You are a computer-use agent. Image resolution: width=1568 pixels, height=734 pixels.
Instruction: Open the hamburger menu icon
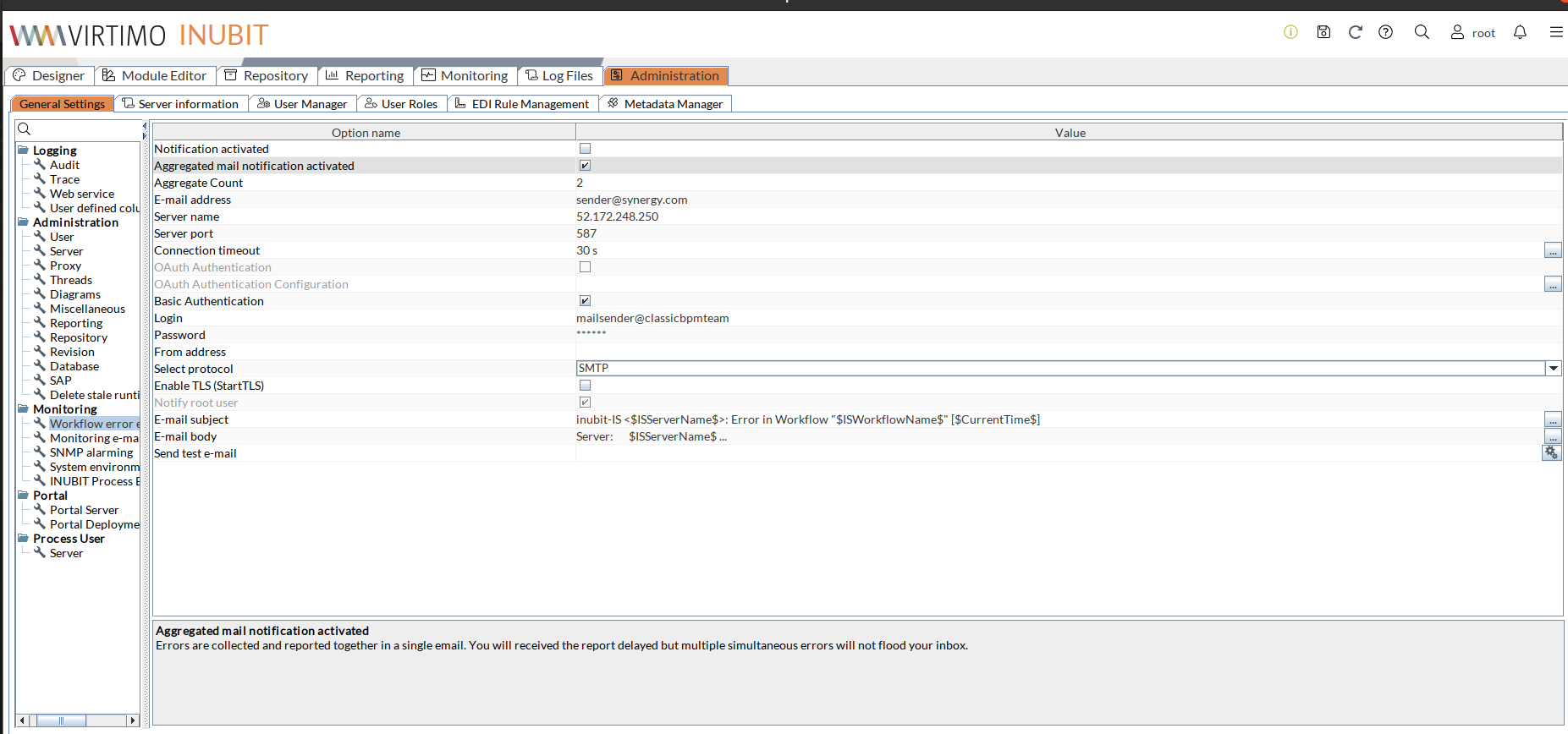(x=1555, y=32)
